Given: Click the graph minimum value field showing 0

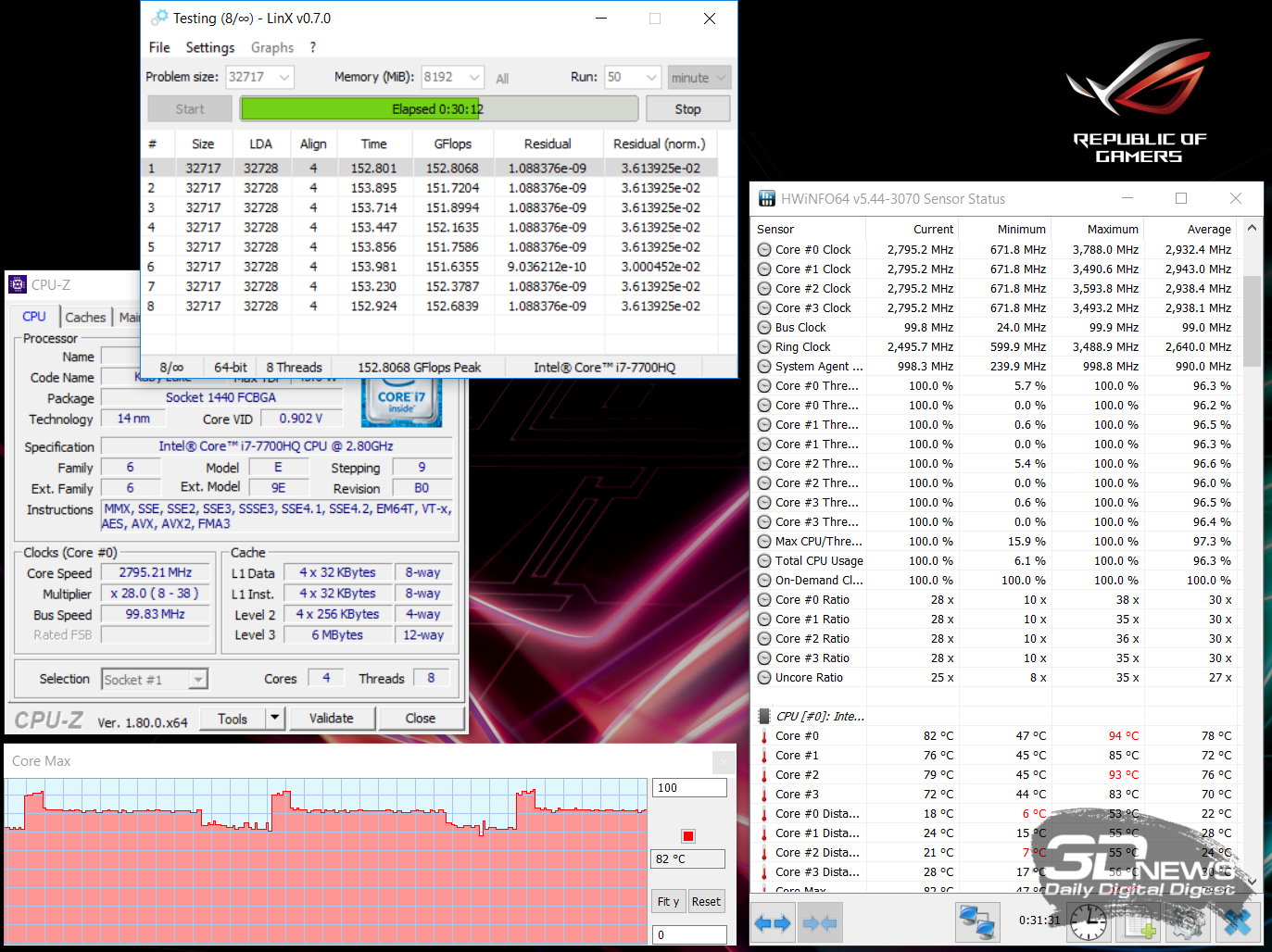Looking at the screenshot, I should (x=689, y=934).
